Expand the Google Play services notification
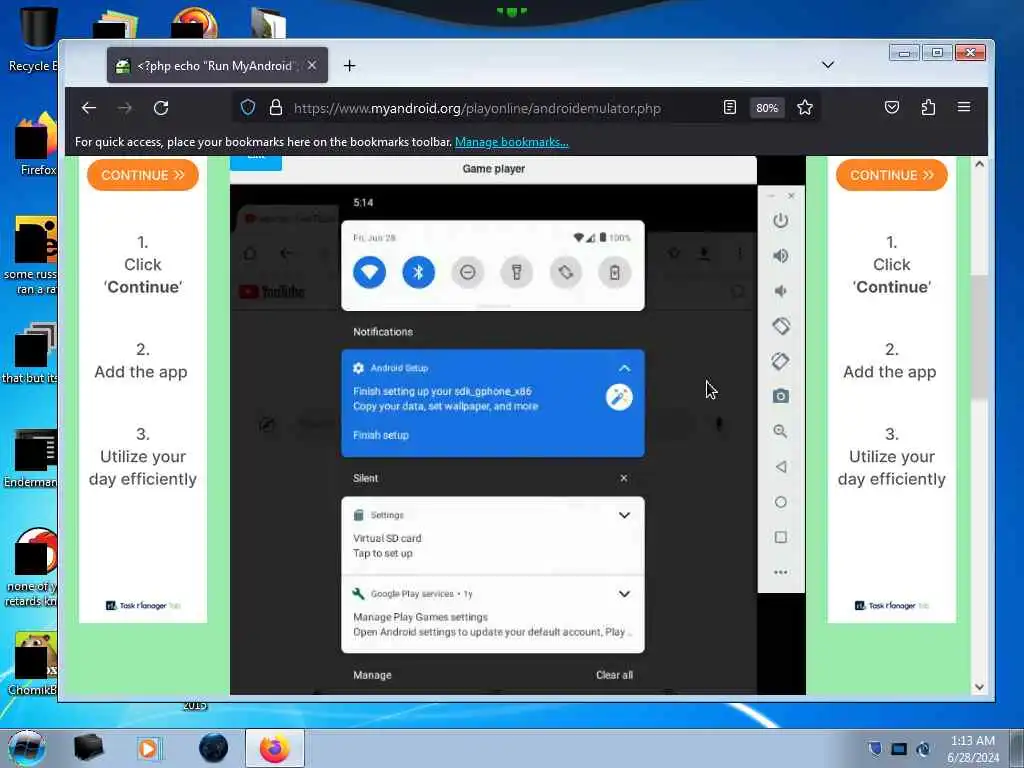This screenshot has height=768, width=1024. coord(624,594)
